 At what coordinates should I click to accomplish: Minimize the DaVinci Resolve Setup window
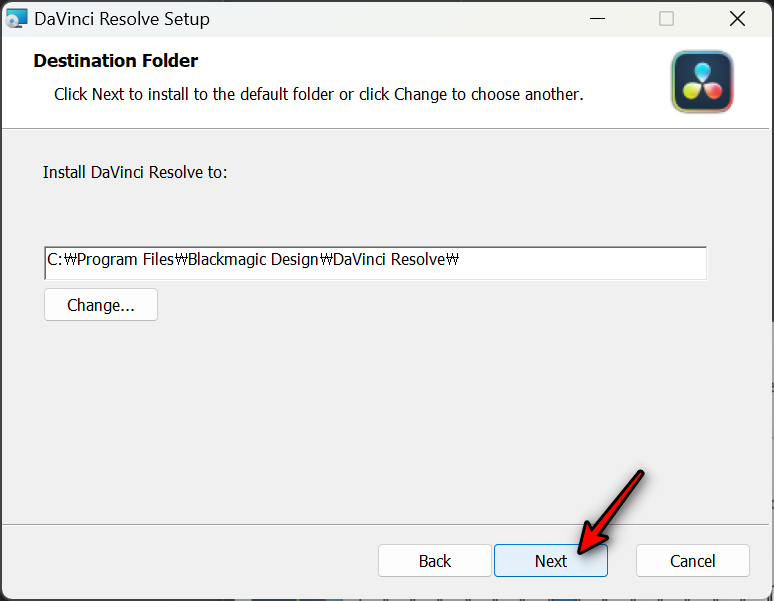coord(597,19)
